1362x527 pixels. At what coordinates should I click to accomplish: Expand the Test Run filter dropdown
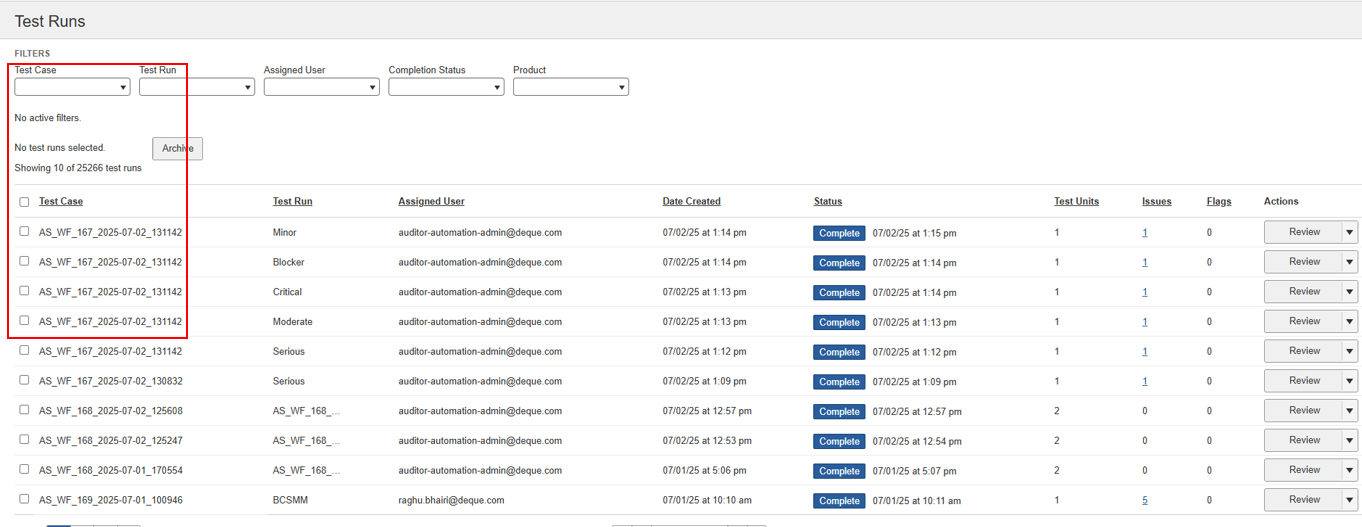[x=197, y=87]
